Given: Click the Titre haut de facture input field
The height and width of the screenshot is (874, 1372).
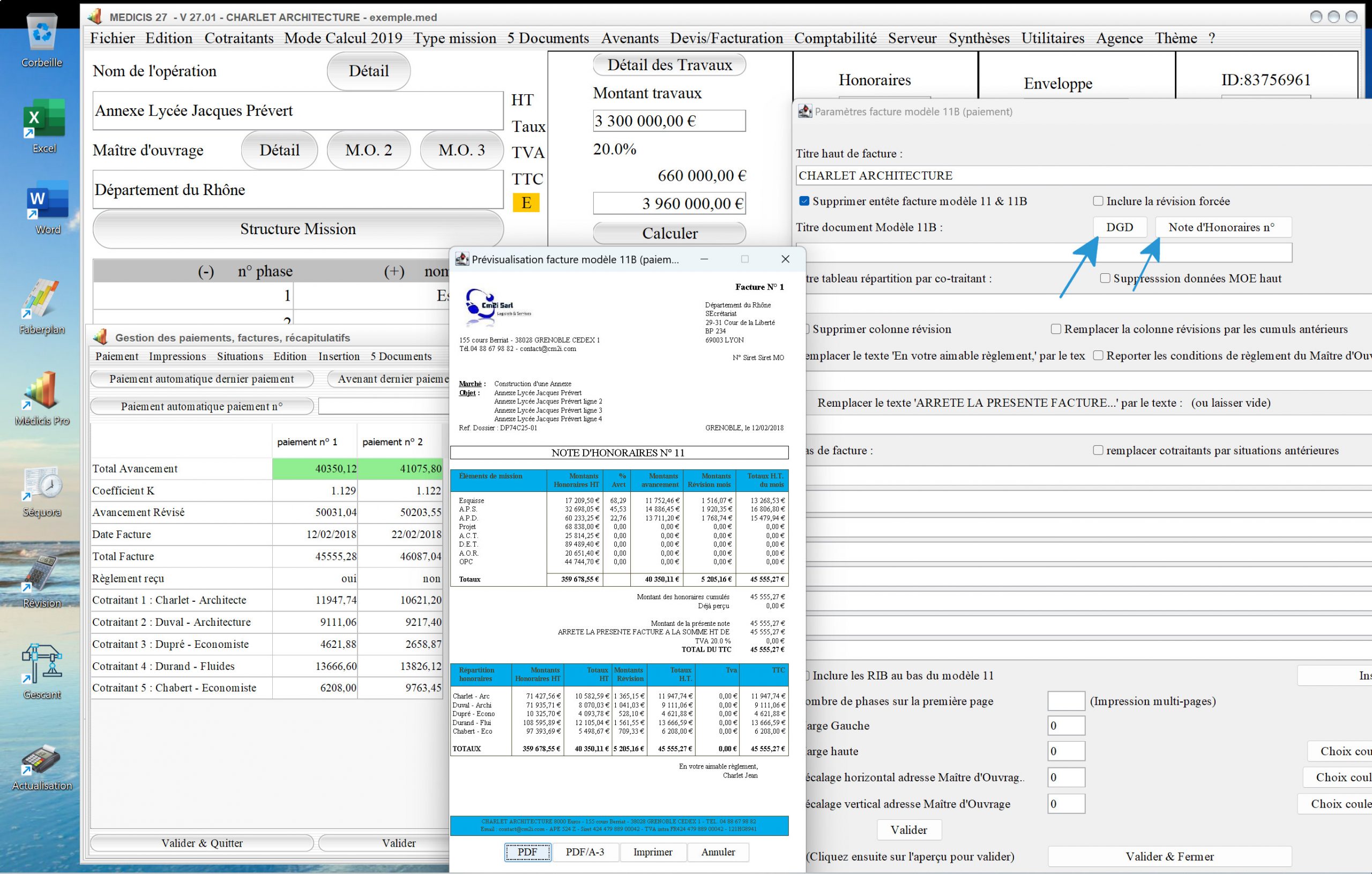Looking at the screenshot, I should coord(1084,175).
